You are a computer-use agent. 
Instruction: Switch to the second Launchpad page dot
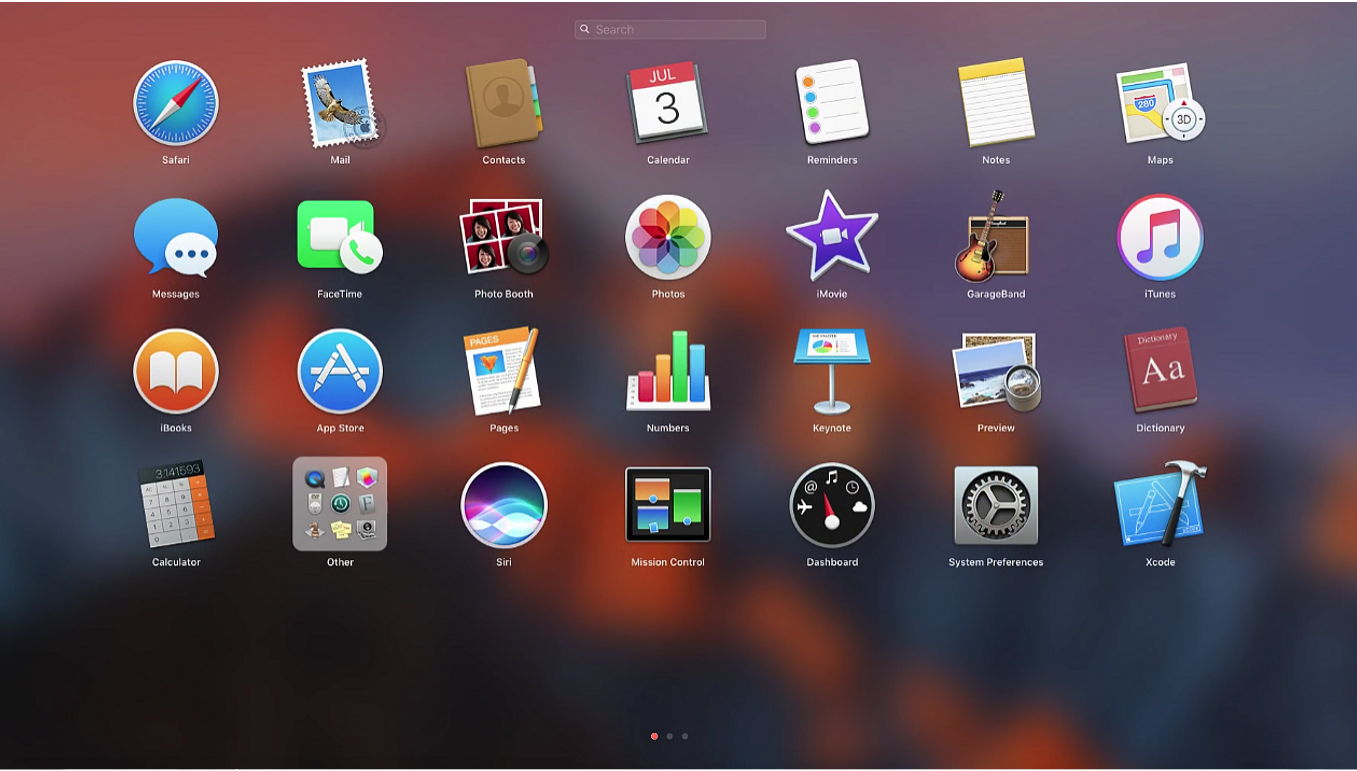pyautogui.click(x=669, y=736)
